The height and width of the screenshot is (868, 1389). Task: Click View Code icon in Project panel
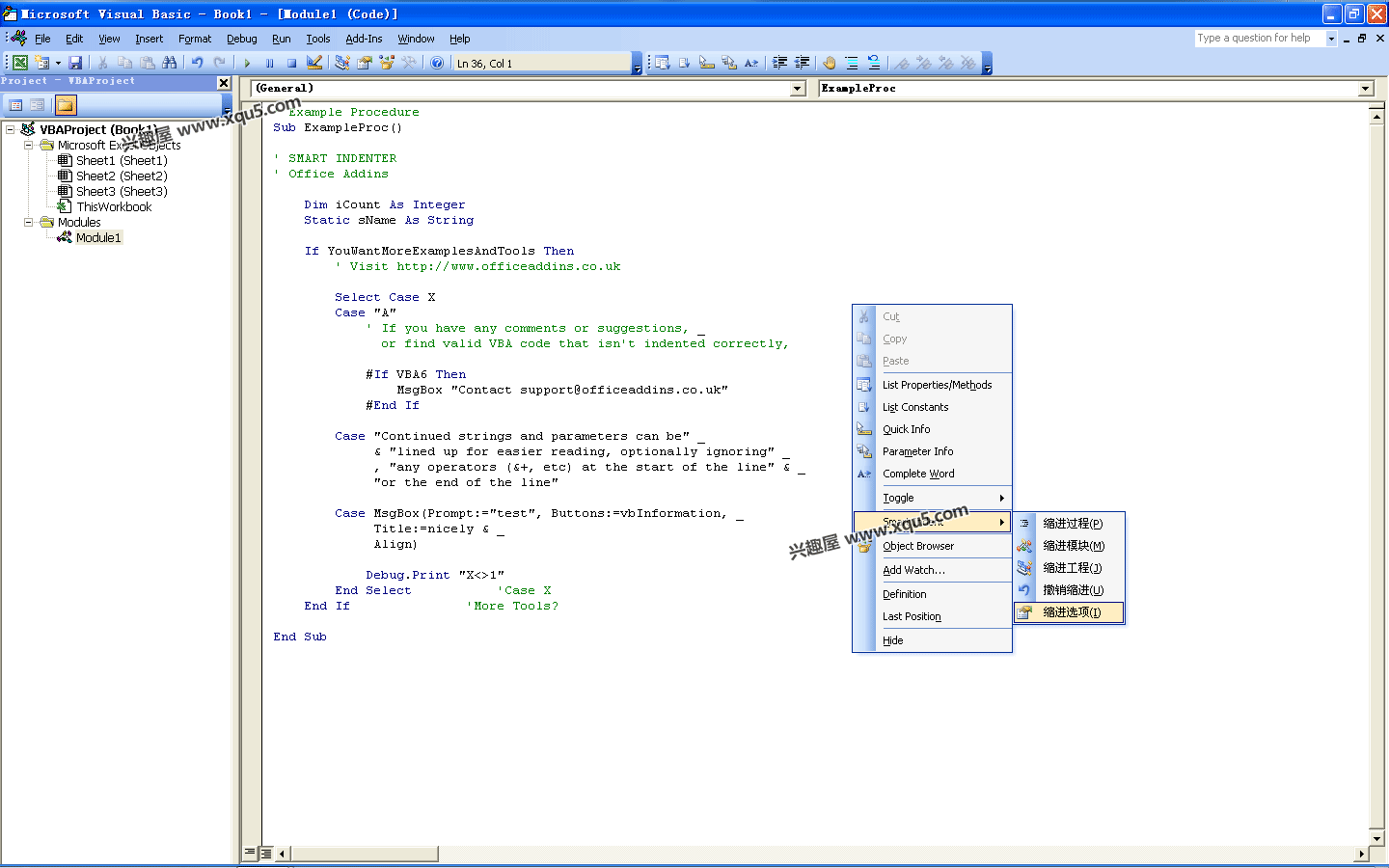15,104
